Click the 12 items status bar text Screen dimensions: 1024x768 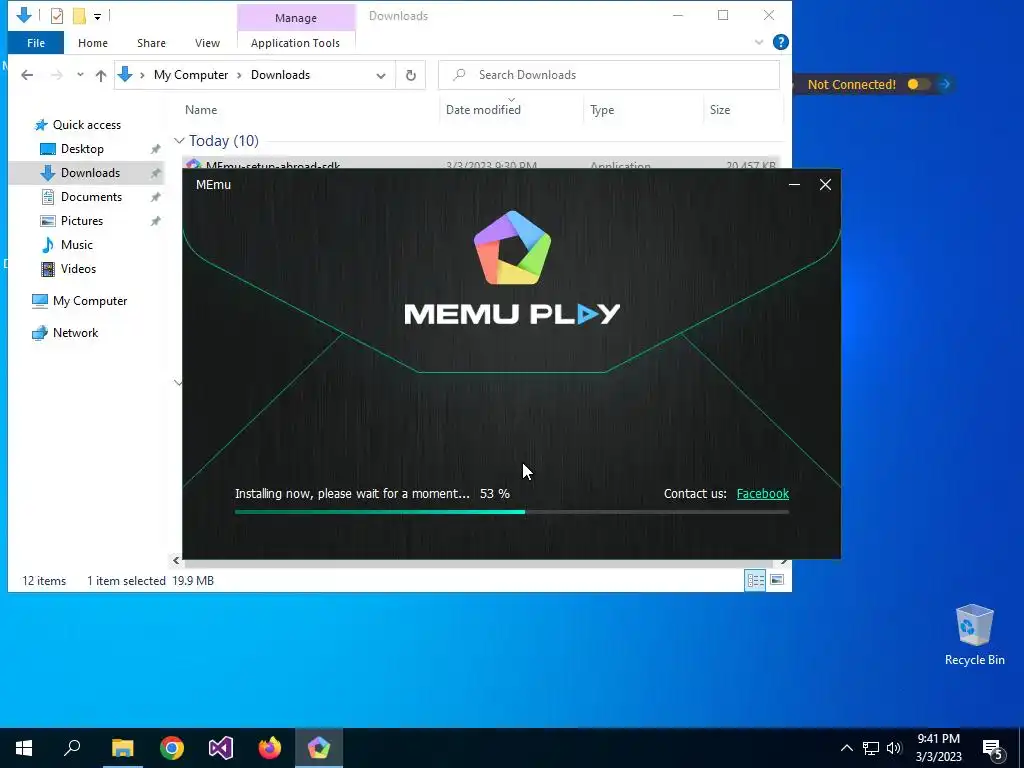coord(44,581)
